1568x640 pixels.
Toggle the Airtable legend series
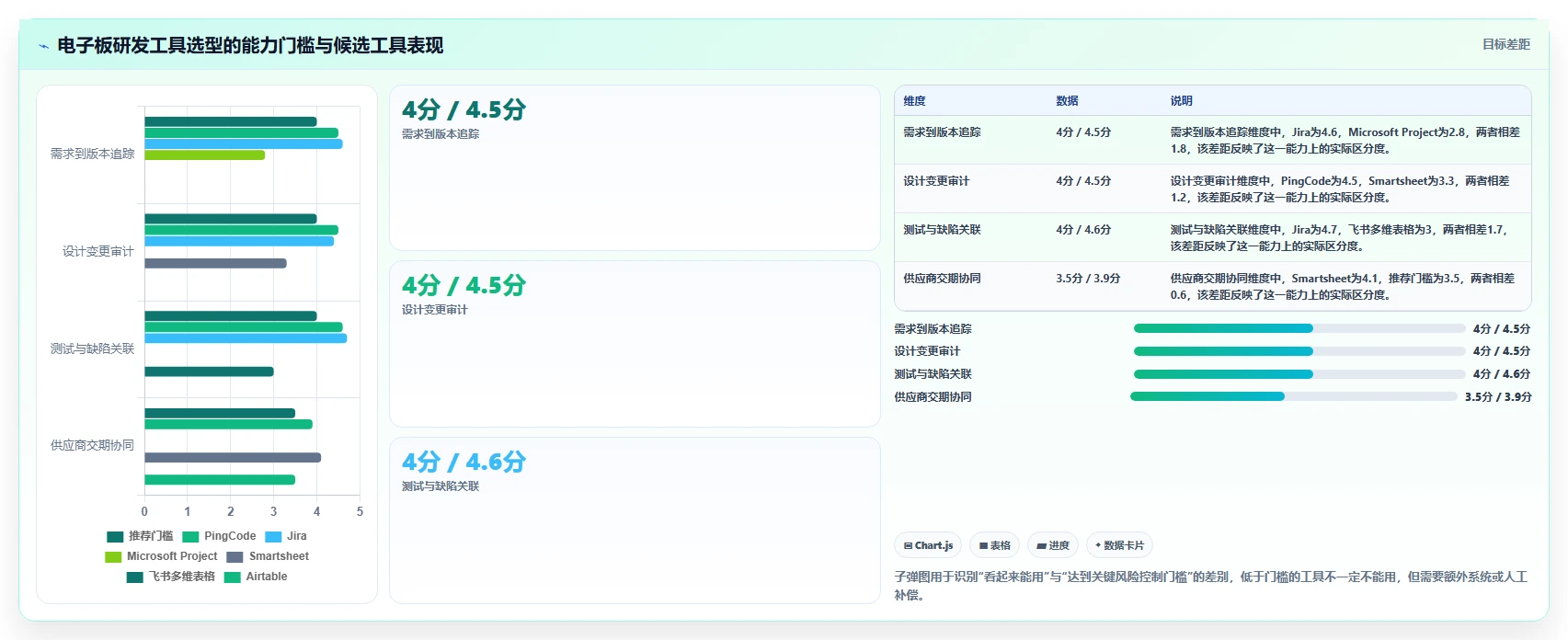[256, 577]
